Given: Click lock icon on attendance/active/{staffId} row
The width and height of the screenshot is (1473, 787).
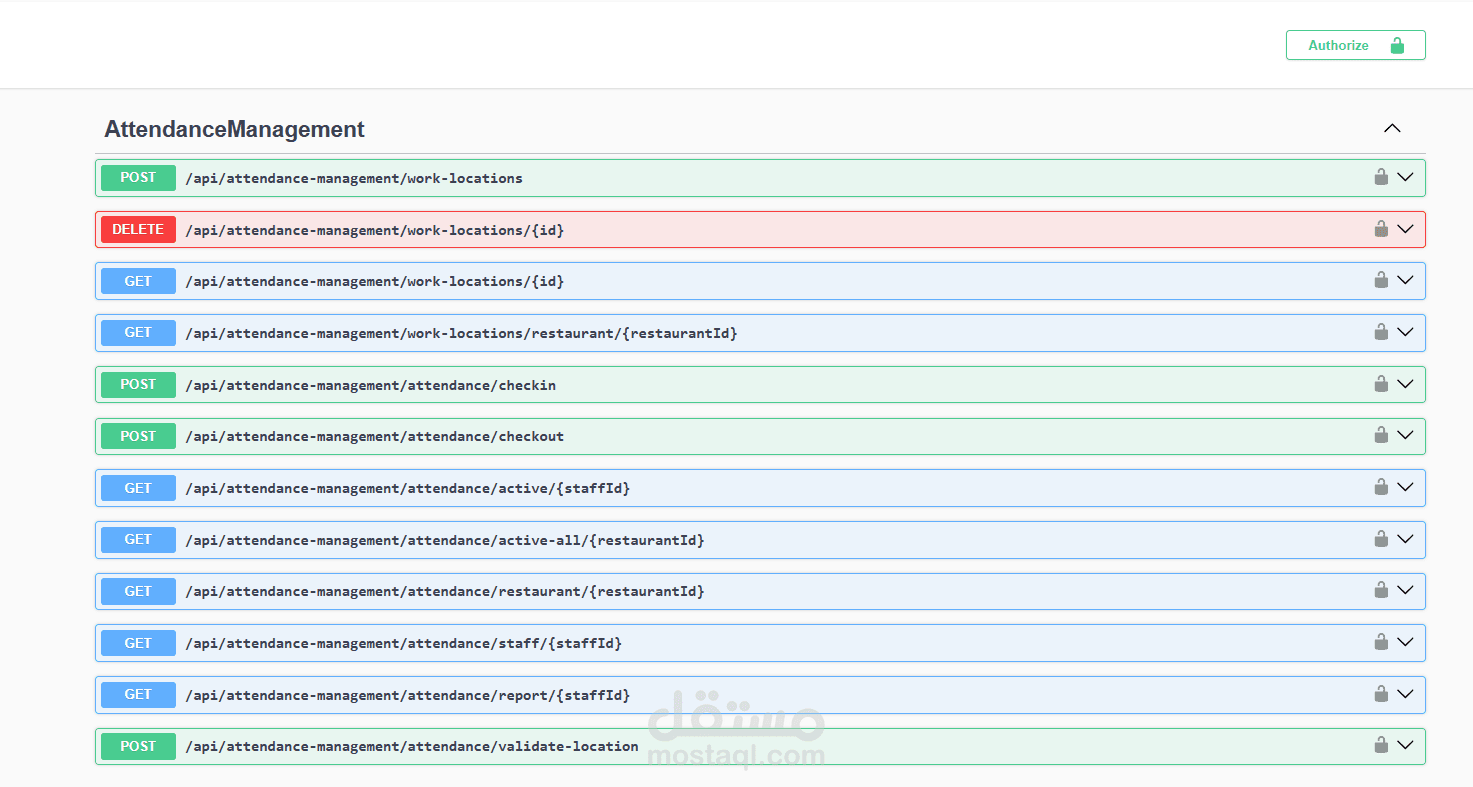Looking at the screenshot, I should [1381, 487].
